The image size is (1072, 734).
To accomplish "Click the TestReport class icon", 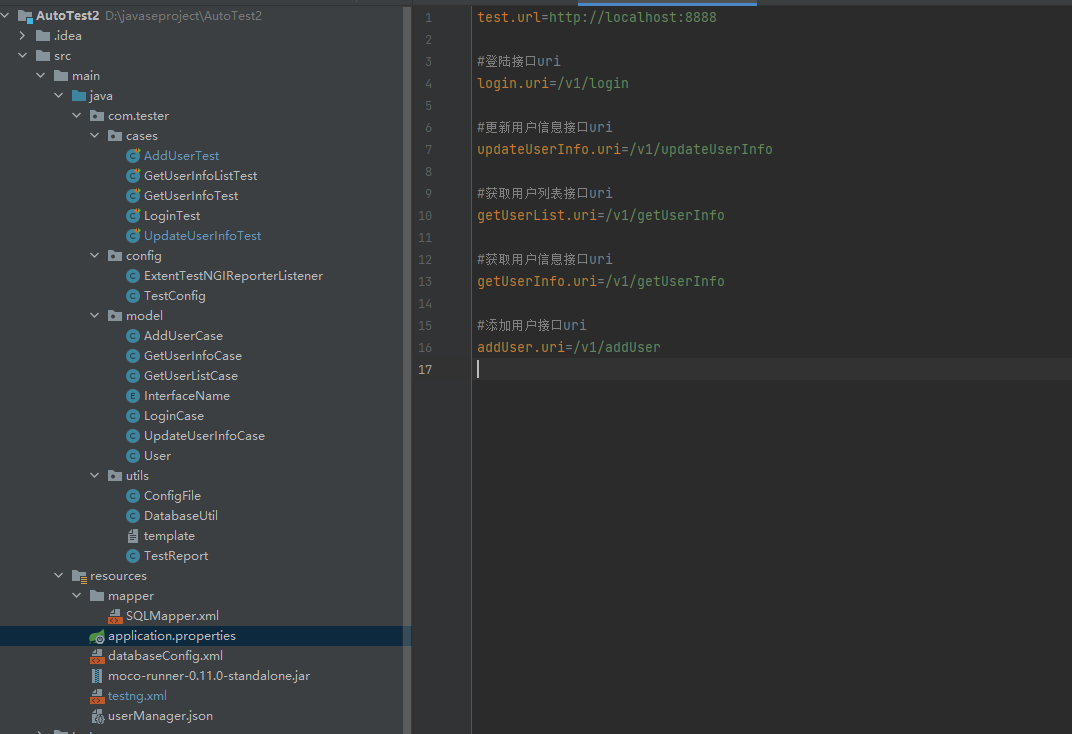I will pyautogui.click(x=133, y=556).
